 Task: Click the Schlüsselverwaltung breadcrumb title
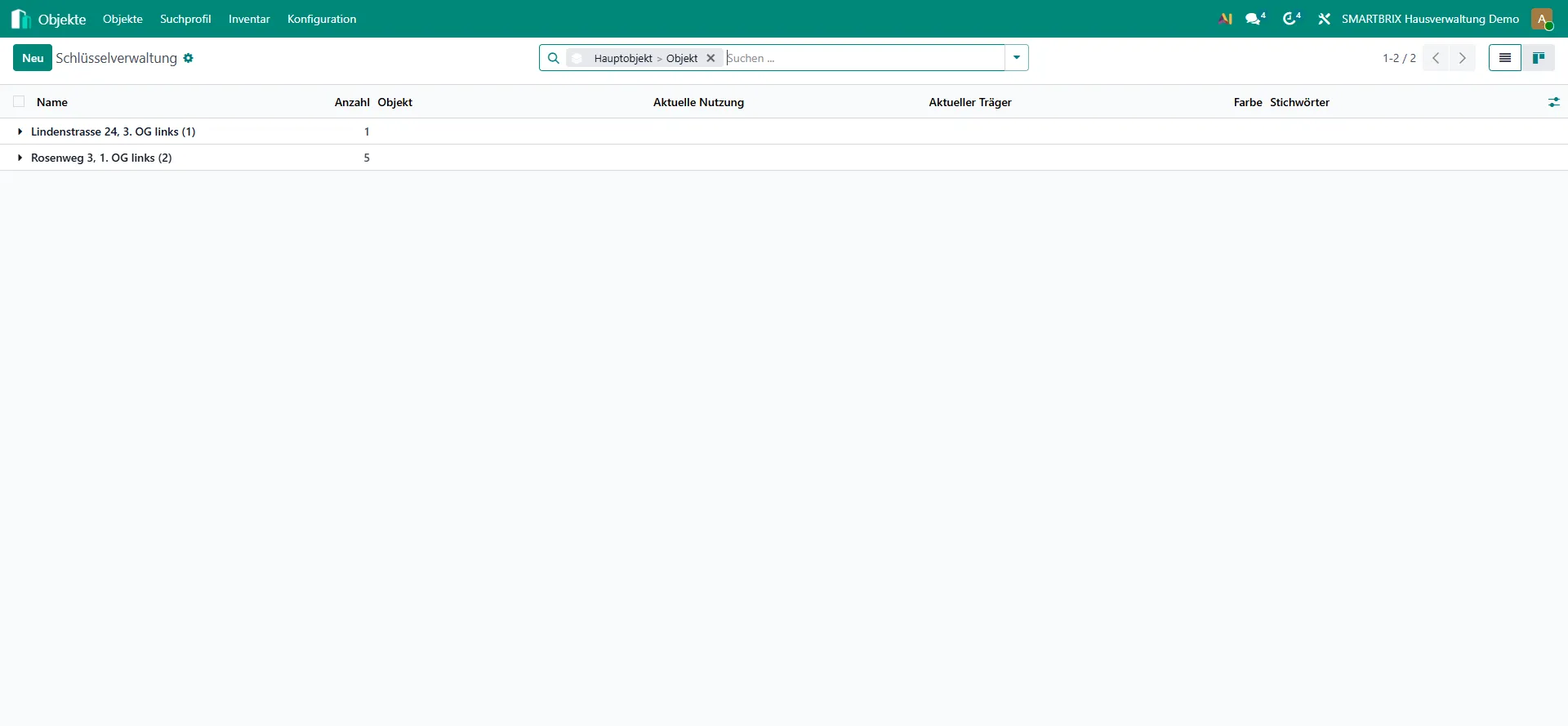pos(116,58)
